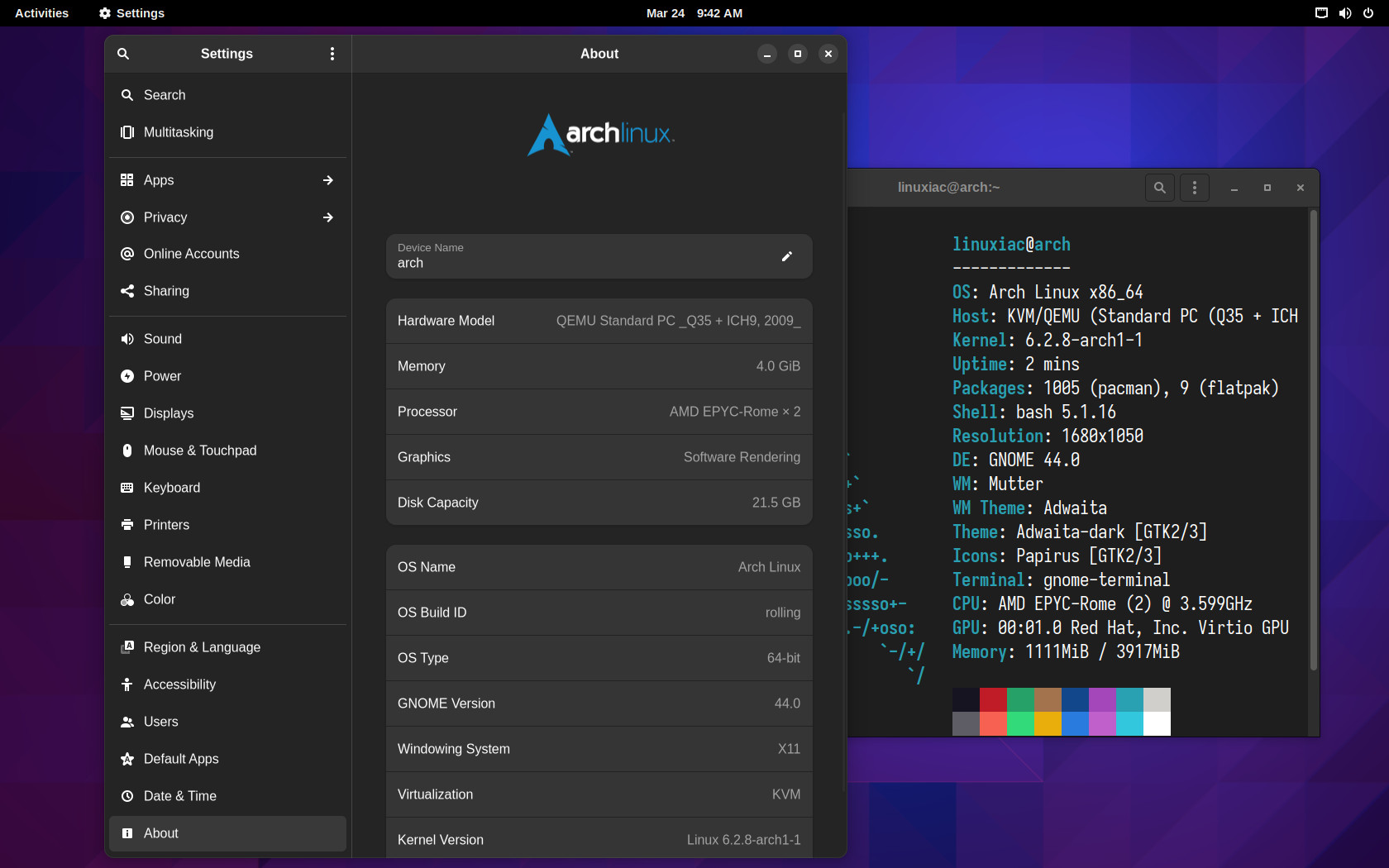Click the Multitasking icon in sidebar
This screenshot has height=868, width=1389.
[127, 132]
